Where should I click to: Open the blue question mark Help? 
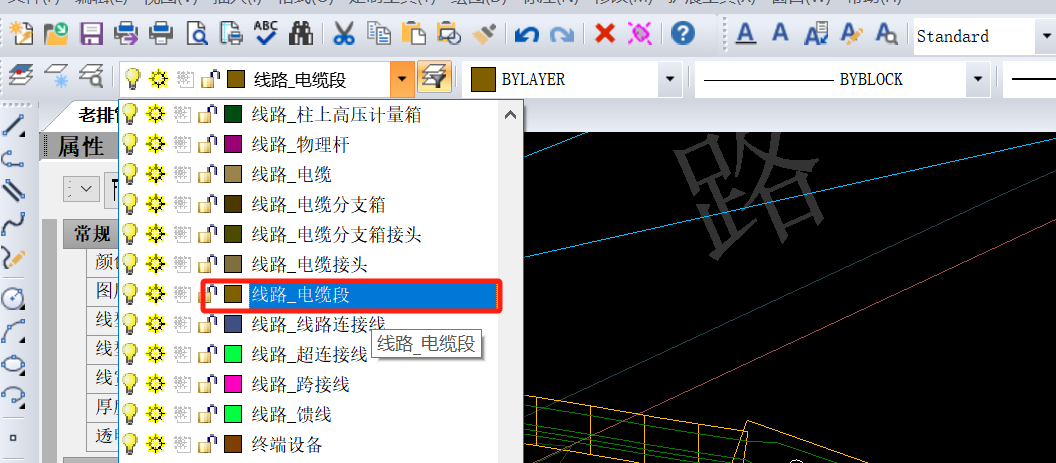click(x=682, y=35)
